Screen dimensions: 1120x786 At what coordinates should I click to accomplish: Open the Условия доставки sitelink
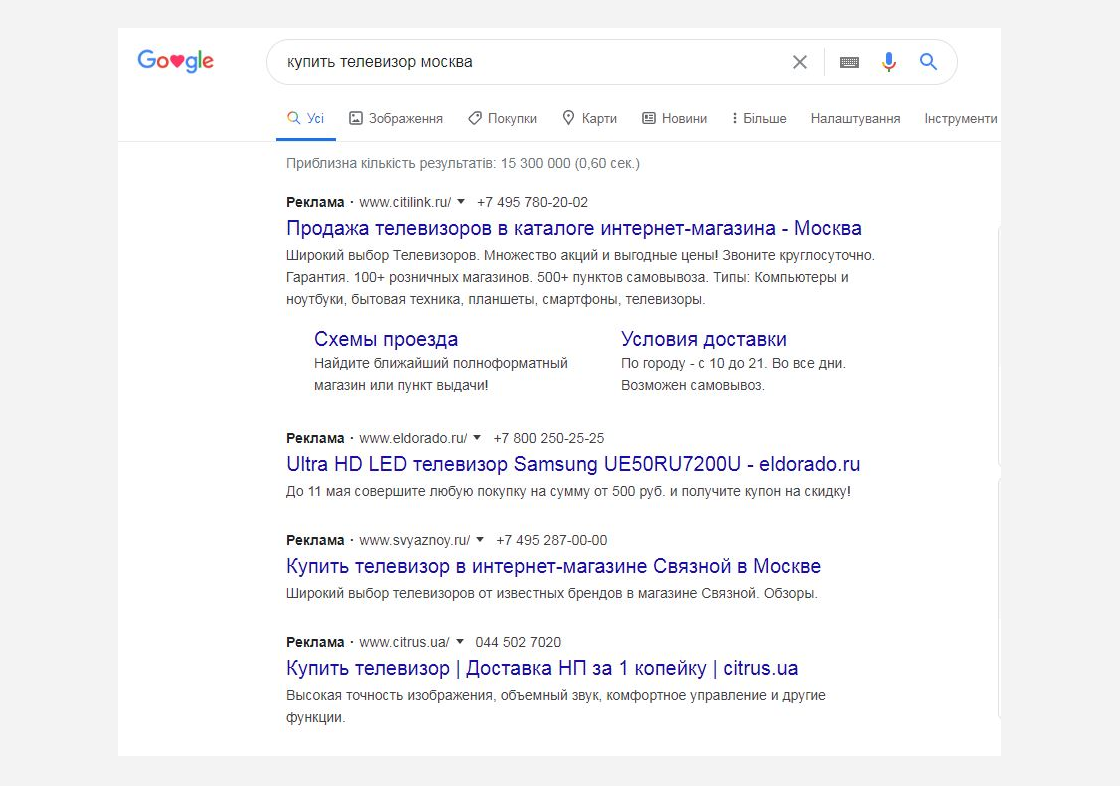click(704, 339)
